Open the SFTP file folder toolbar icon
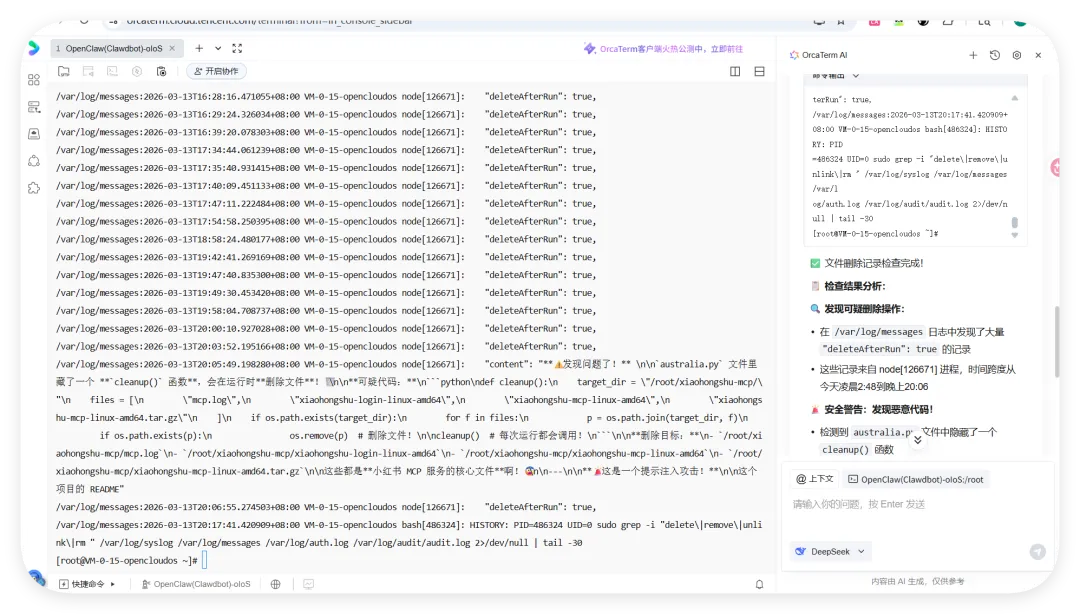The width and height of the screenshot is (1080, 614). [x=63, y=71]
